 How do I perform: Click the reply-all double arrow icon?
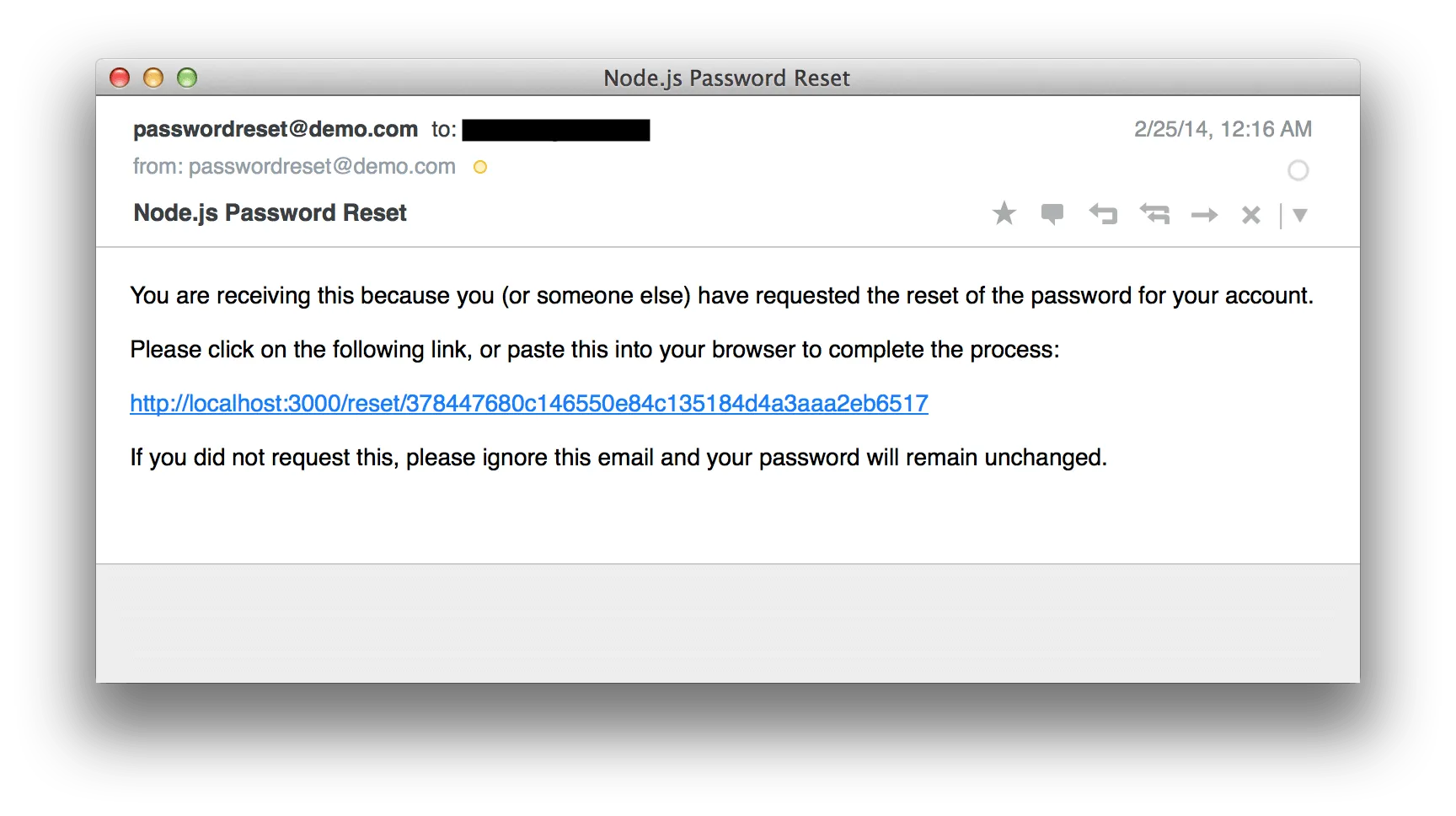1154,214
